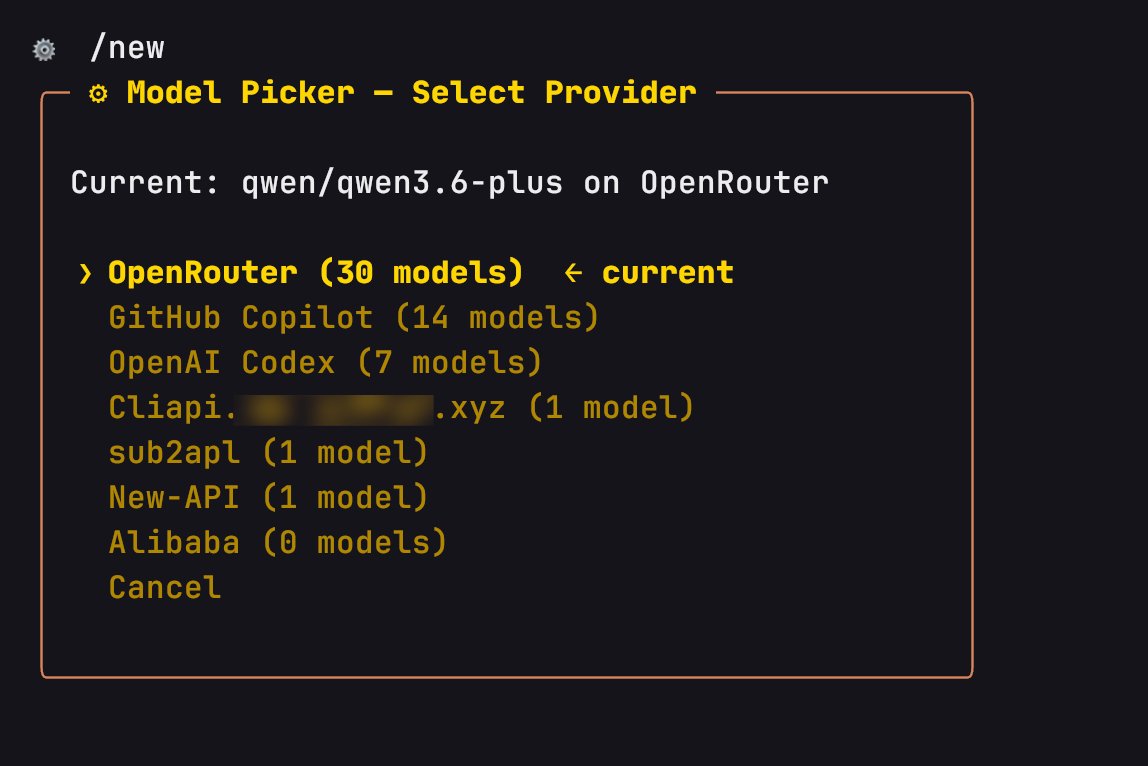This screenshot has width=1148, height=766.
Task: Choose the sub2apl provider
Action: point(268,453)
